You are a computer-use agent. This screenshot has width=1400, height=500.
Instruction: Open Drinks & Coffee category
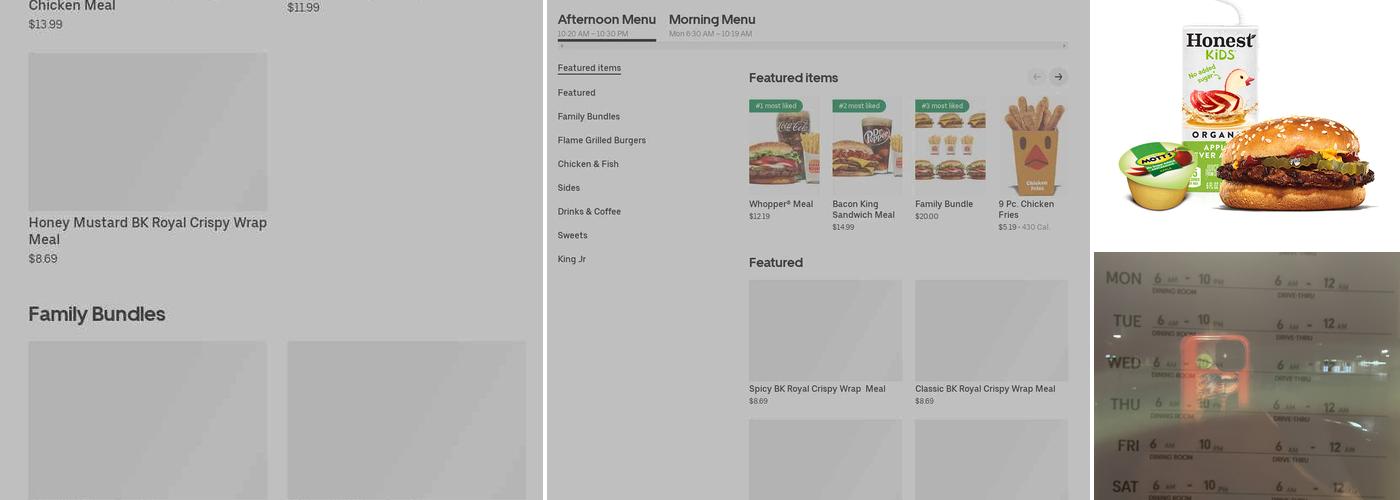pos(589,212)
